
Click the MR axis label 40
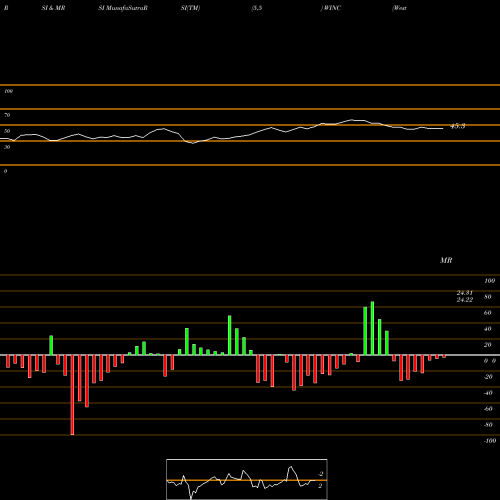coord(488,329)
